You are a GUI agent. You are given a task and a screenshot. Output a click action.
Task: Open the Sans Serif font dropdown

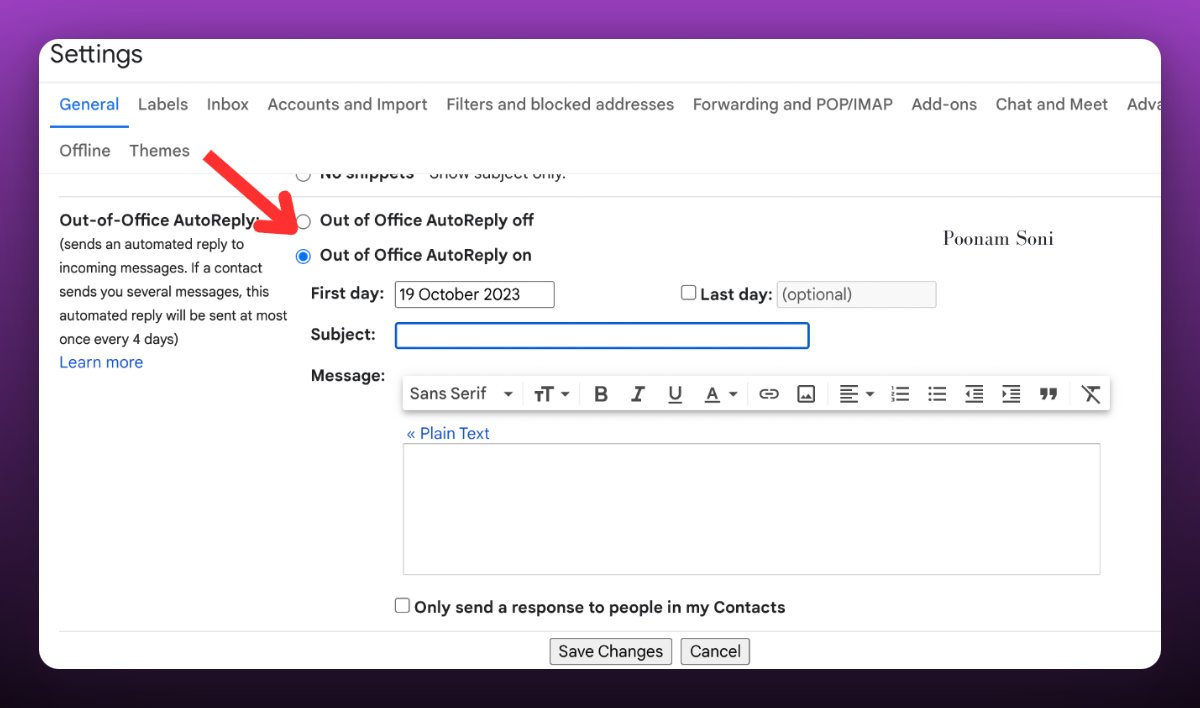(461, 394)
